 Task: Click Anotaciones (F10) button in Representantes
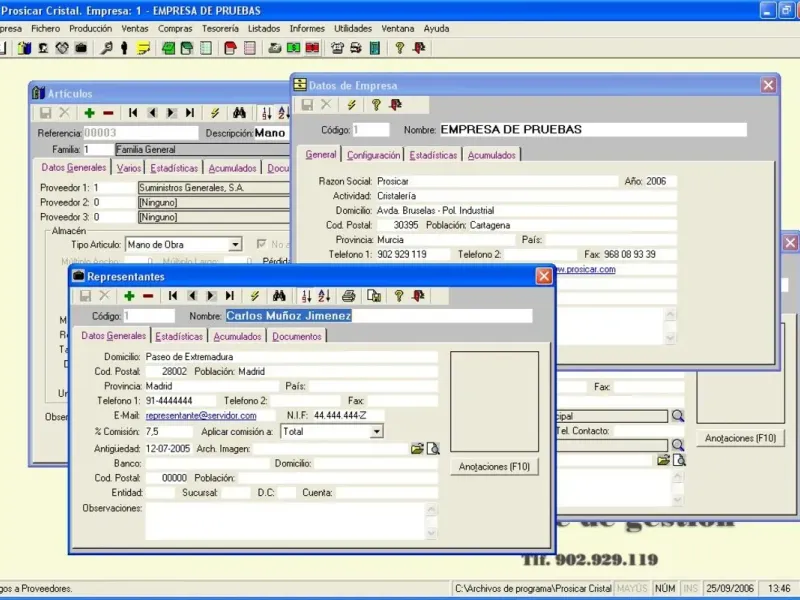pos(494,467)
